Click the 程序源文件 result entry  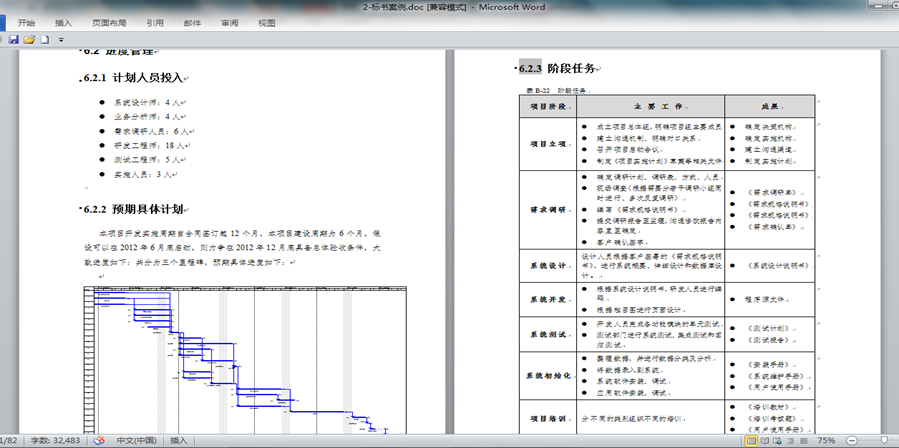pyautogui.click(x=765, y=299)
